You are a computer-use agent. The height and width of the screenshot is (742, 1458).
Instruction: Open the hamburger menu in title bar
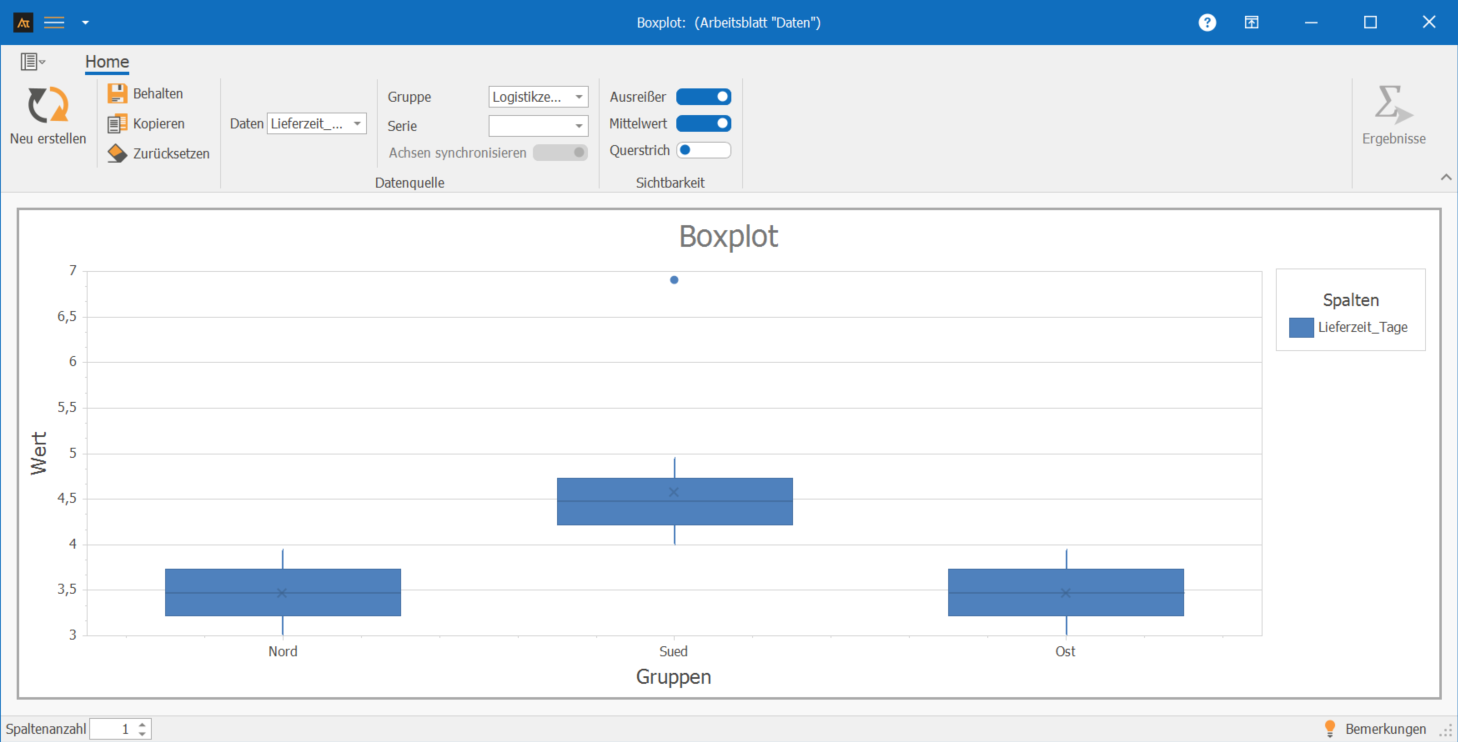54,22
